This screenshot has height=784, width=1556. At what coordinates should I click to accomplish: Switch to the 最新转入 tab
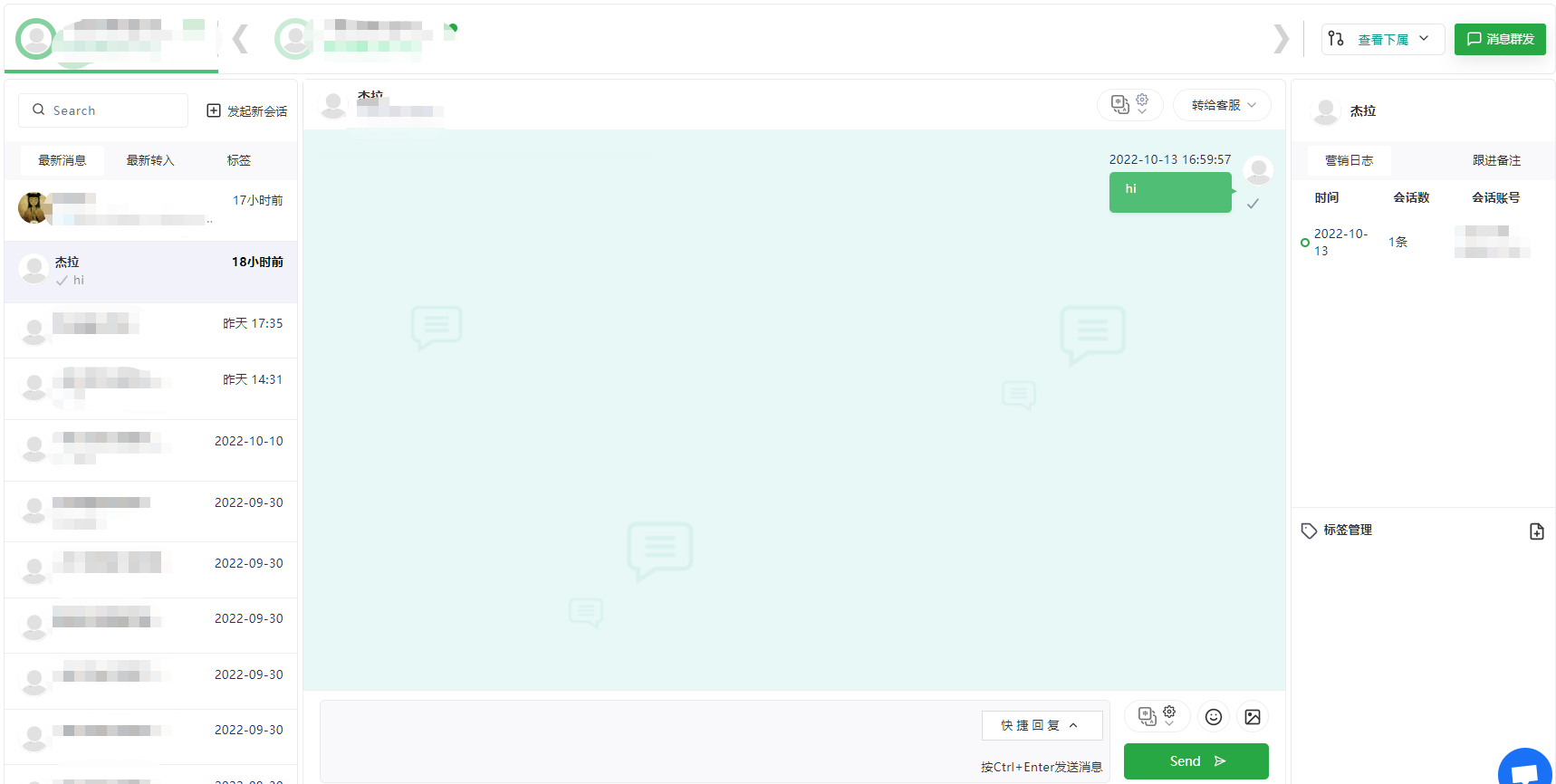150,160
